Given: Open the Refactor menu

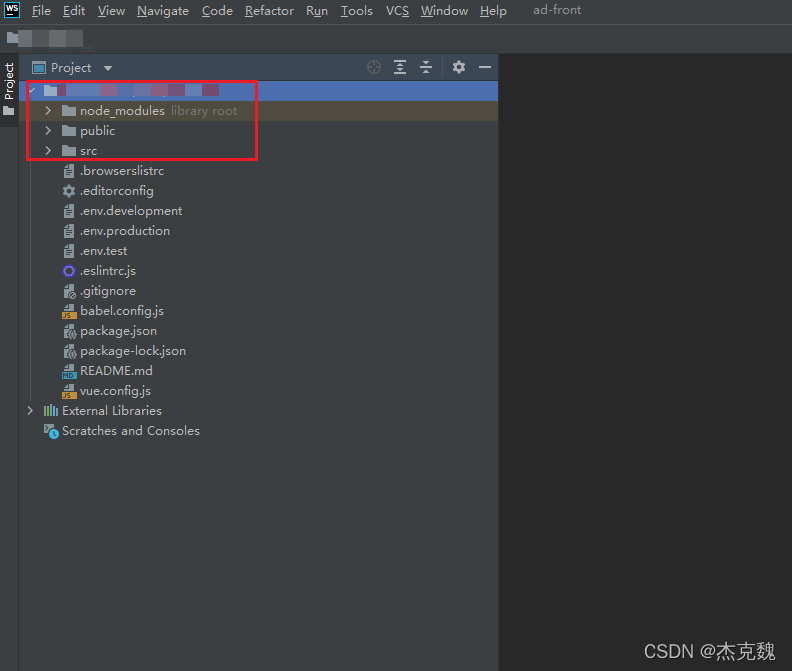Looking at the screenshot, I should pyautogui.click(x=269, y=11).
